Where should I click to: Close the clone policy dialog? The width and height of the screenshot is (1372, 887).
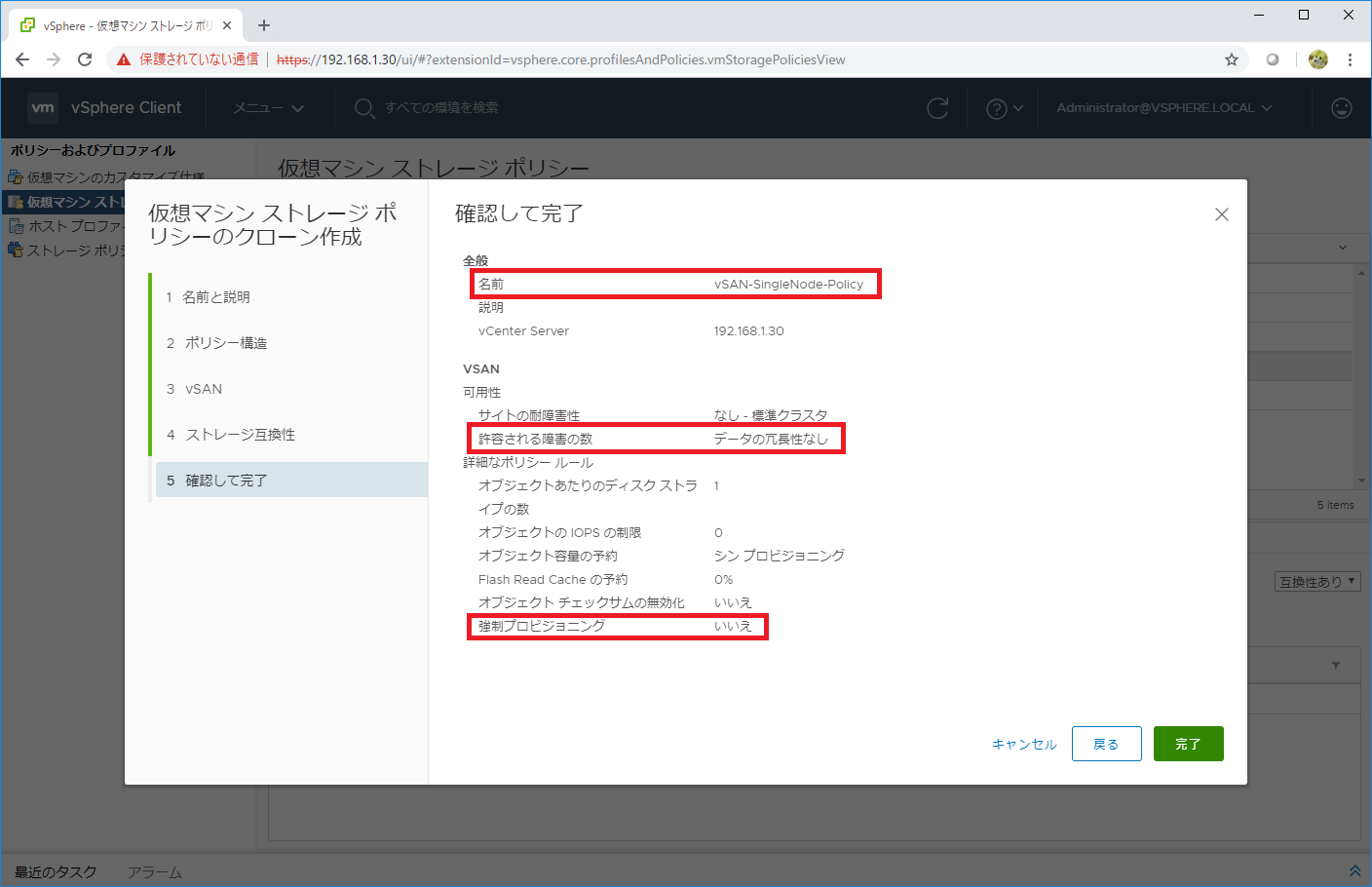point(1222,214)
